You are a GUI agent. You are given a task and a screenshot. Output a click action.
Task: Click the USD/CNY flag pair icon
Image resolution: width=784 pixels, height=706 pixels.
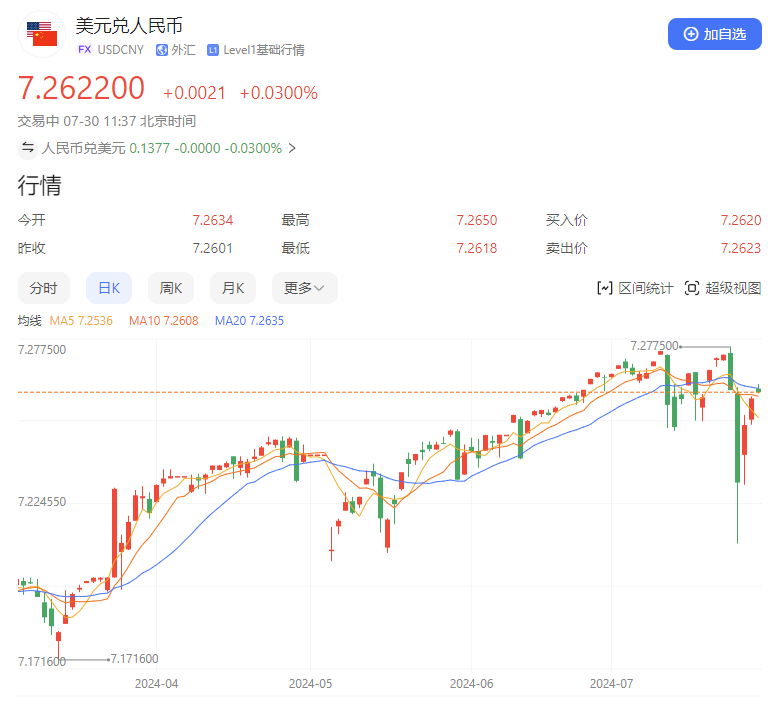click(x=42, y=34)
